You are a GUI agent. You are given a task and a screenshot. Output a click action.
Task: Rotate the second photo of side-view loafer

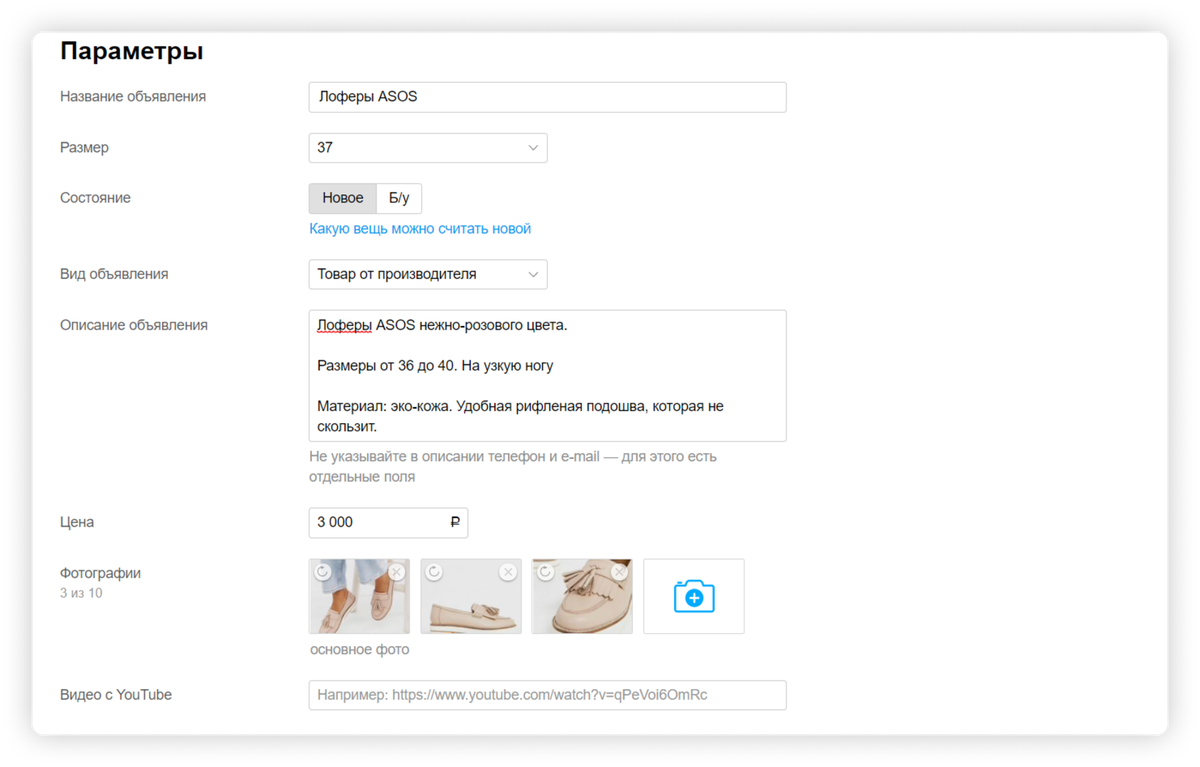pos(434,572)
